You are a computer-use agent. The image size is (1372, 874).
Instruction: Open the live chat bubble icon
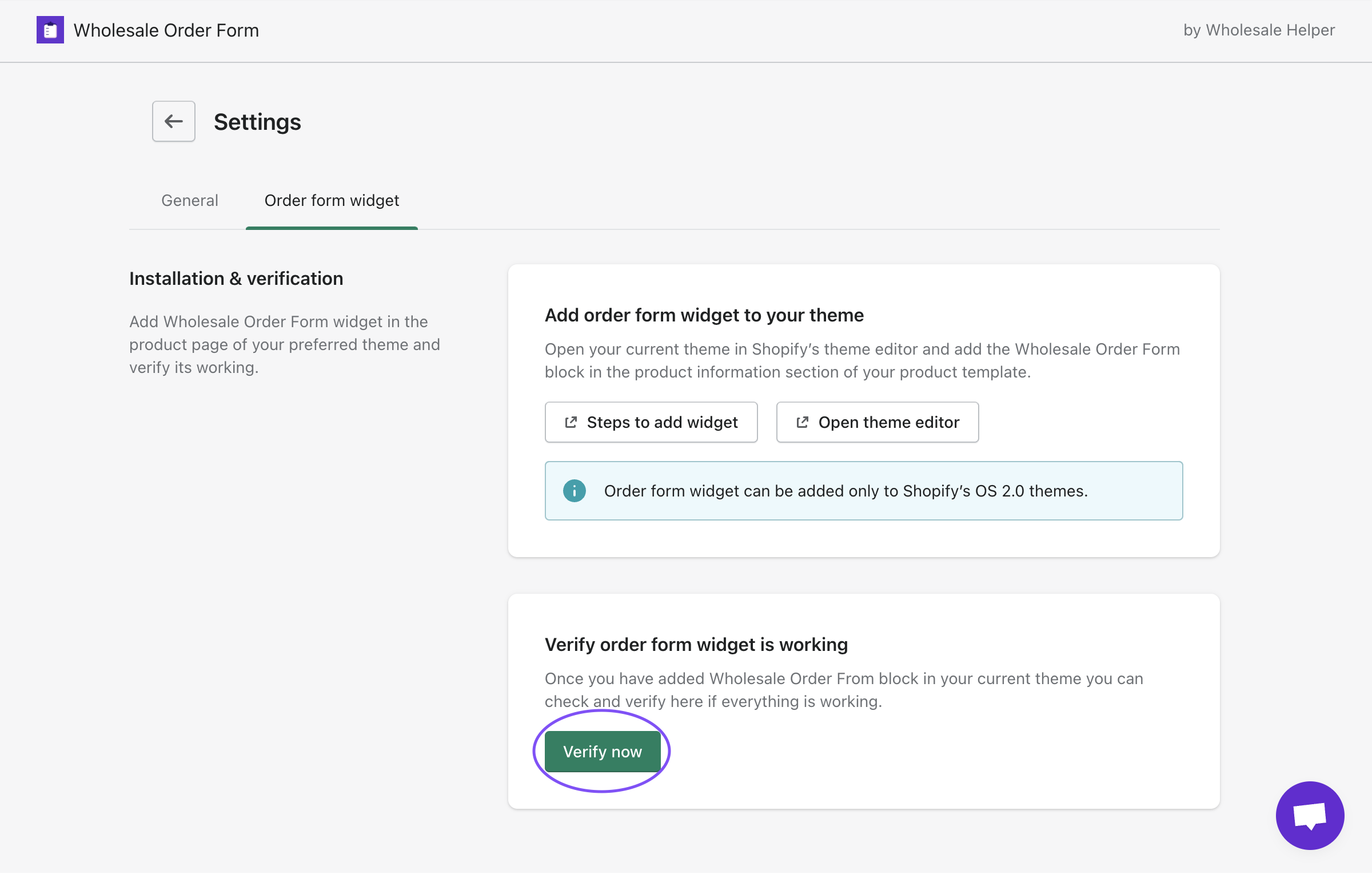tap(1310, 815)
